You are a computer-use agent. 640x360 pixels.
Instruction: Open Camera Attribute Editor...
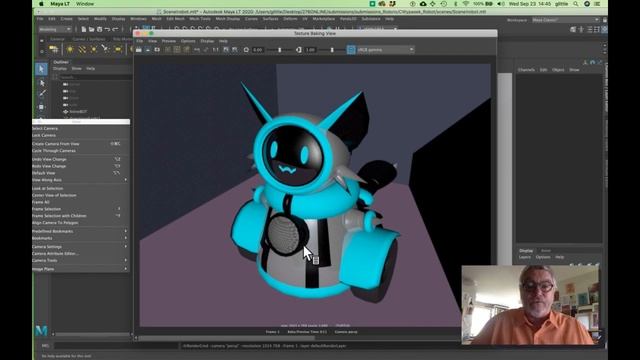[81, 253]
